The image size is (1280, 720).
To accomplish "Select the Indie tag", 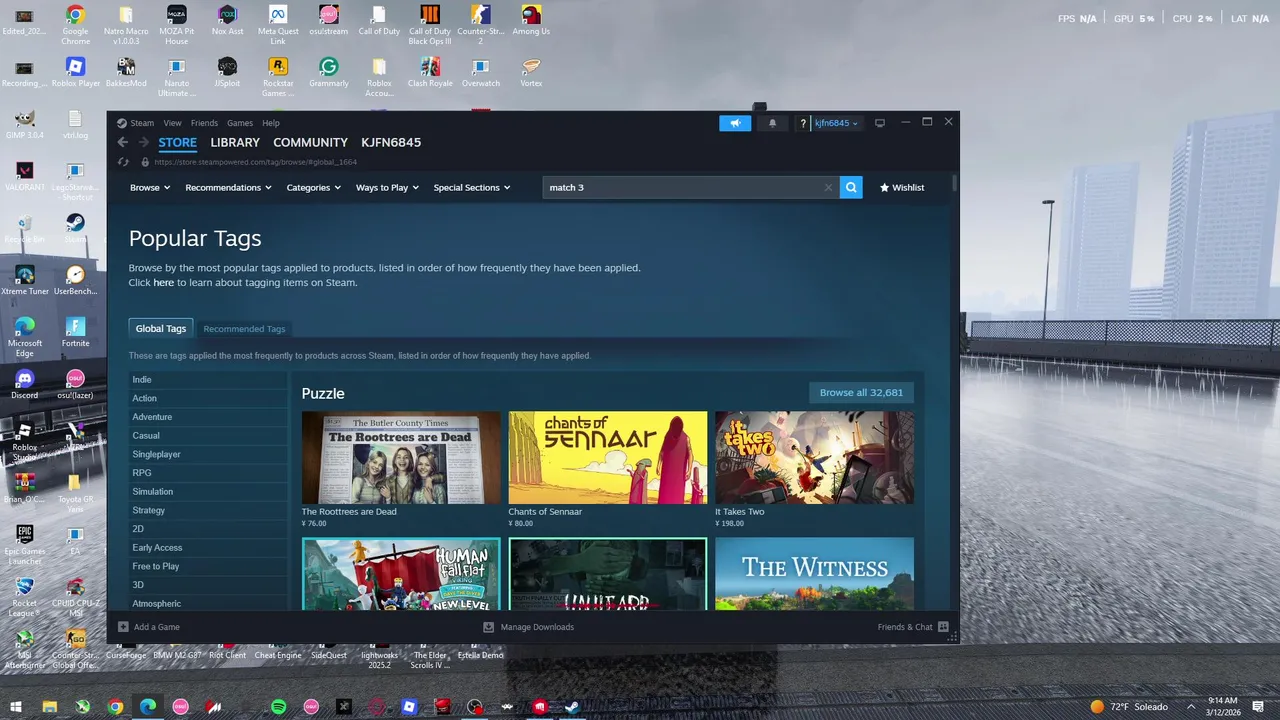I will pyautogui.click(x=208, y=380).
